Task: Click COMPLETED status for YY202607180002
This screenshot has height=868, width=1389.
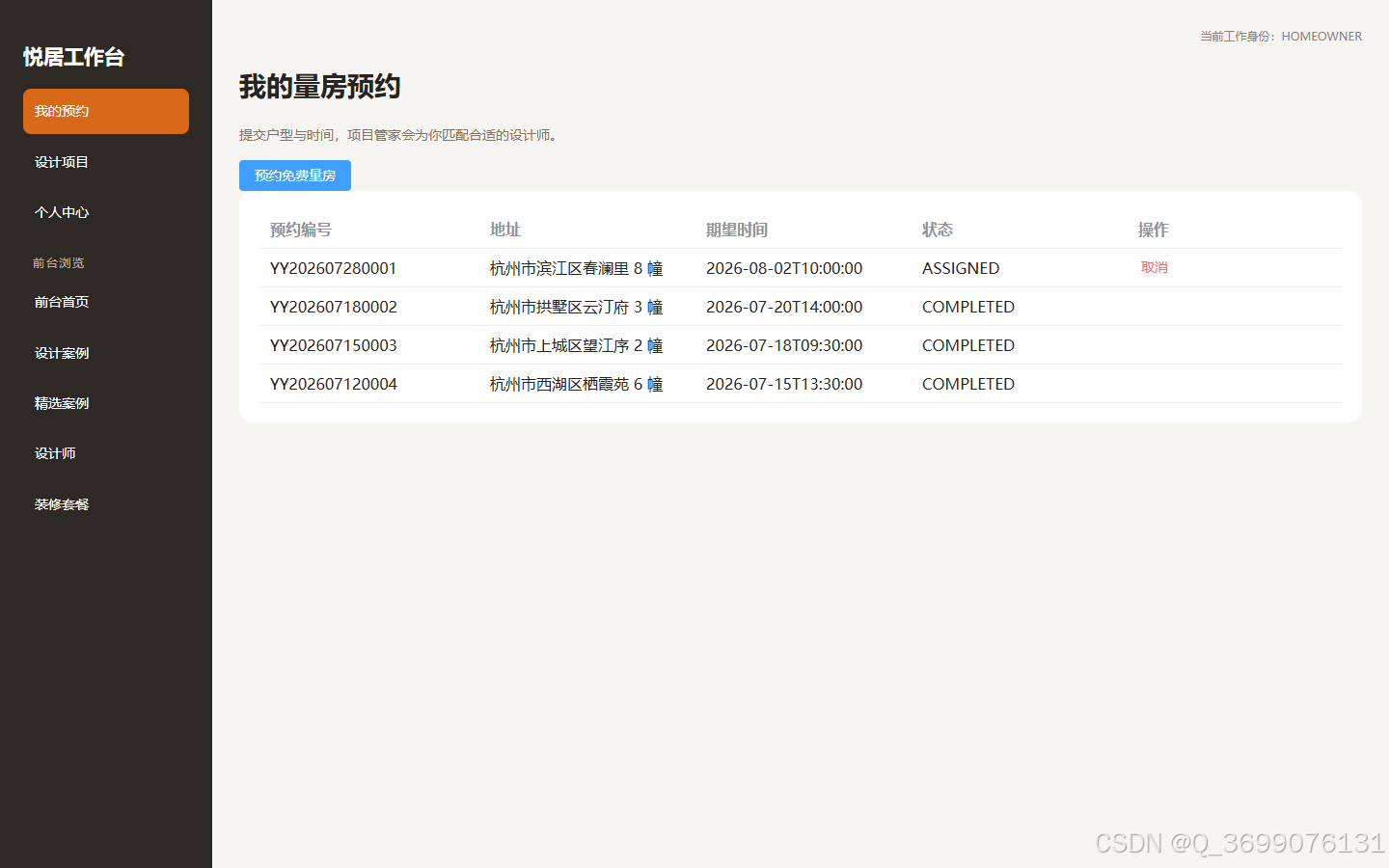Action: point(968,307)
